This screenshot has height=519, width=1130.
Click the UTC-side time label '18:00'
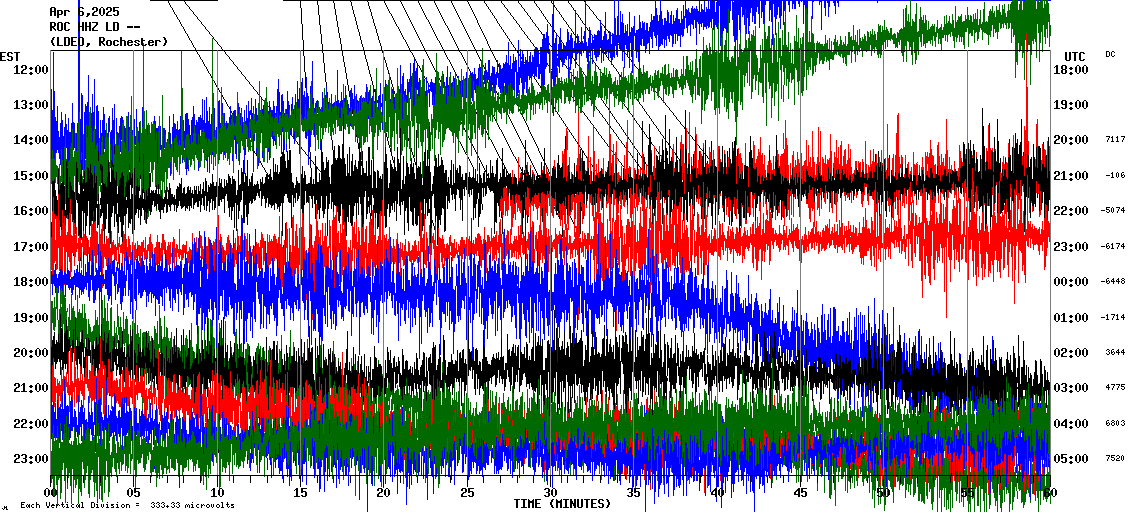point(1071,70)
